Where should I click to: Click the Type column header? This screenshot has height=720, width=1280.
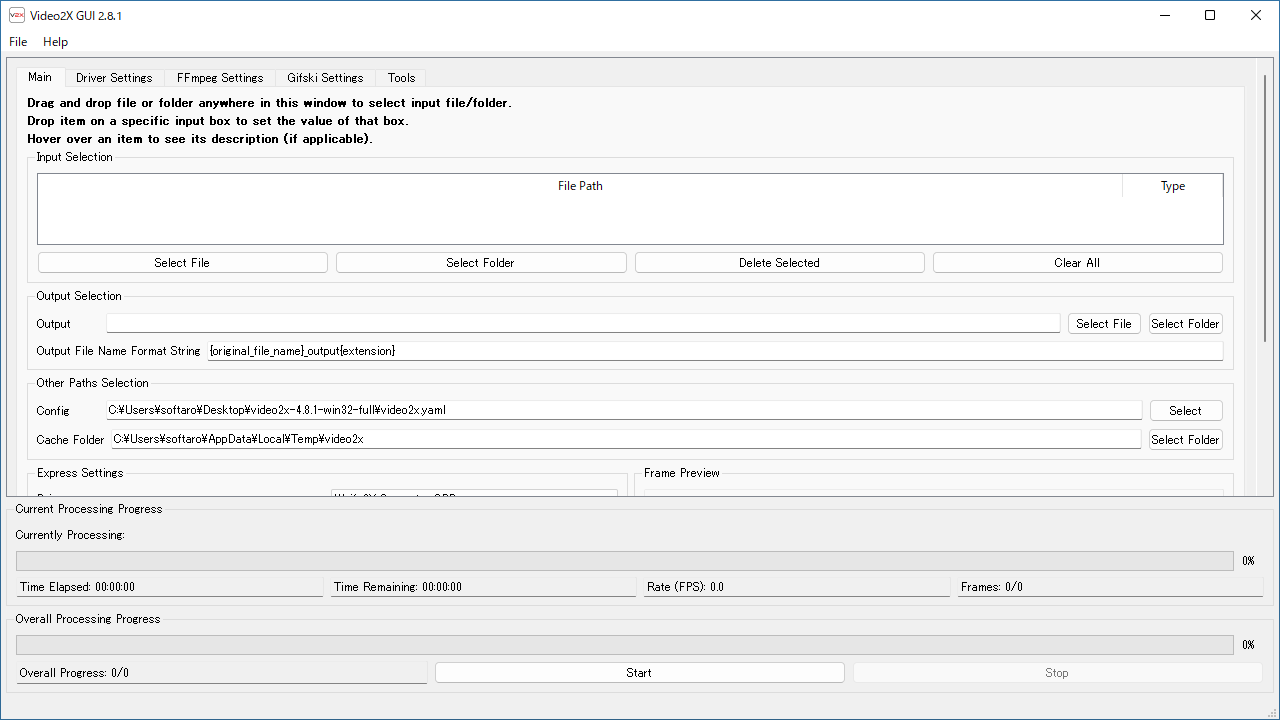tap(1172, 186)
